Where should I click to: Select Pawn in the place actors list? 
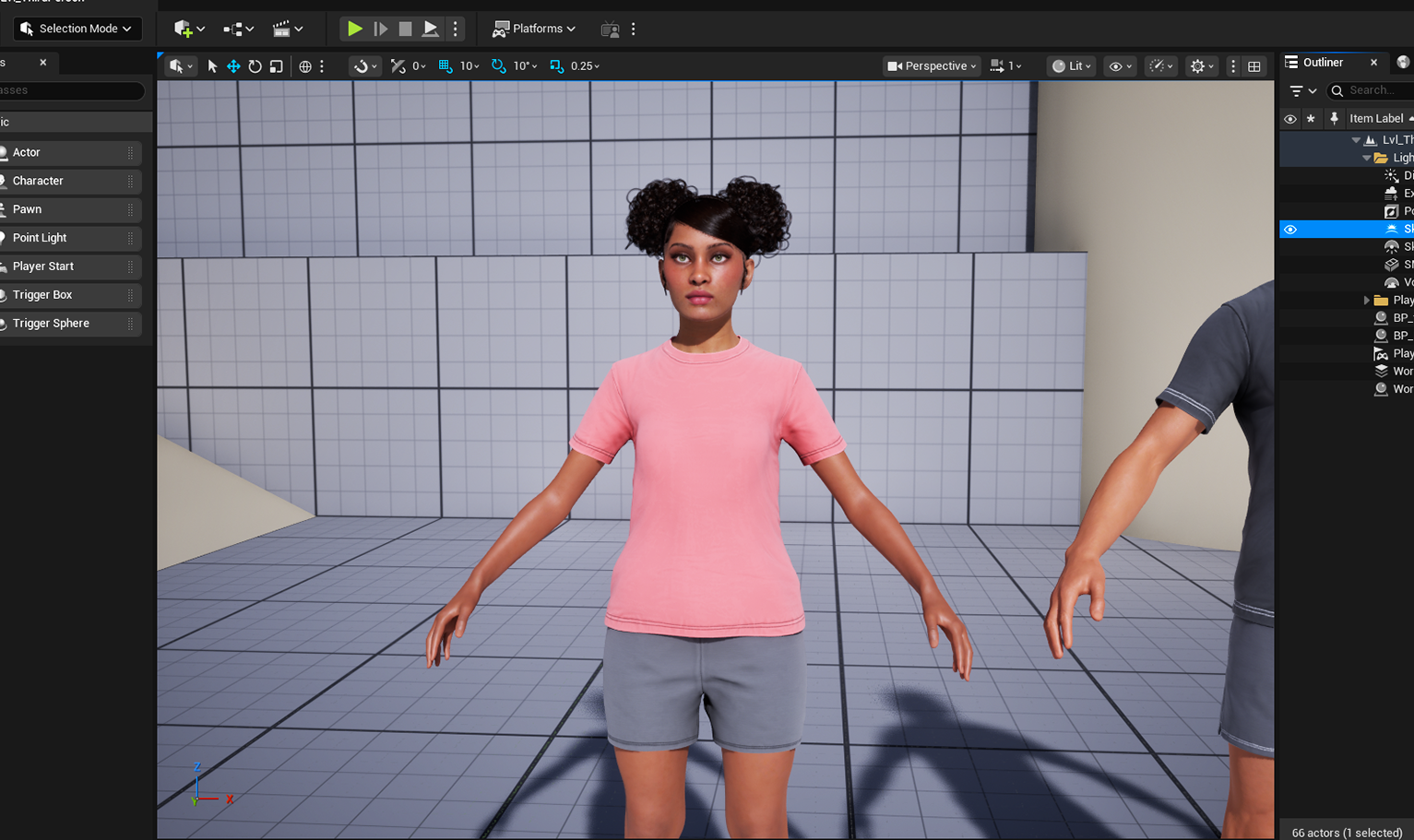click(x=70, y=209)
